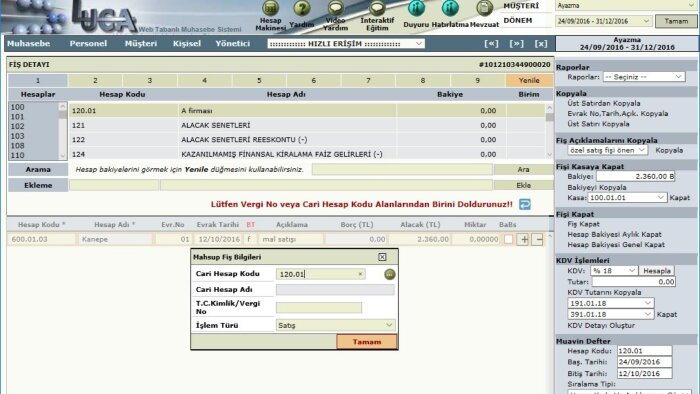Click the Üst Satırı Kopyala link

pyautogui.click(x=598, y=124)
